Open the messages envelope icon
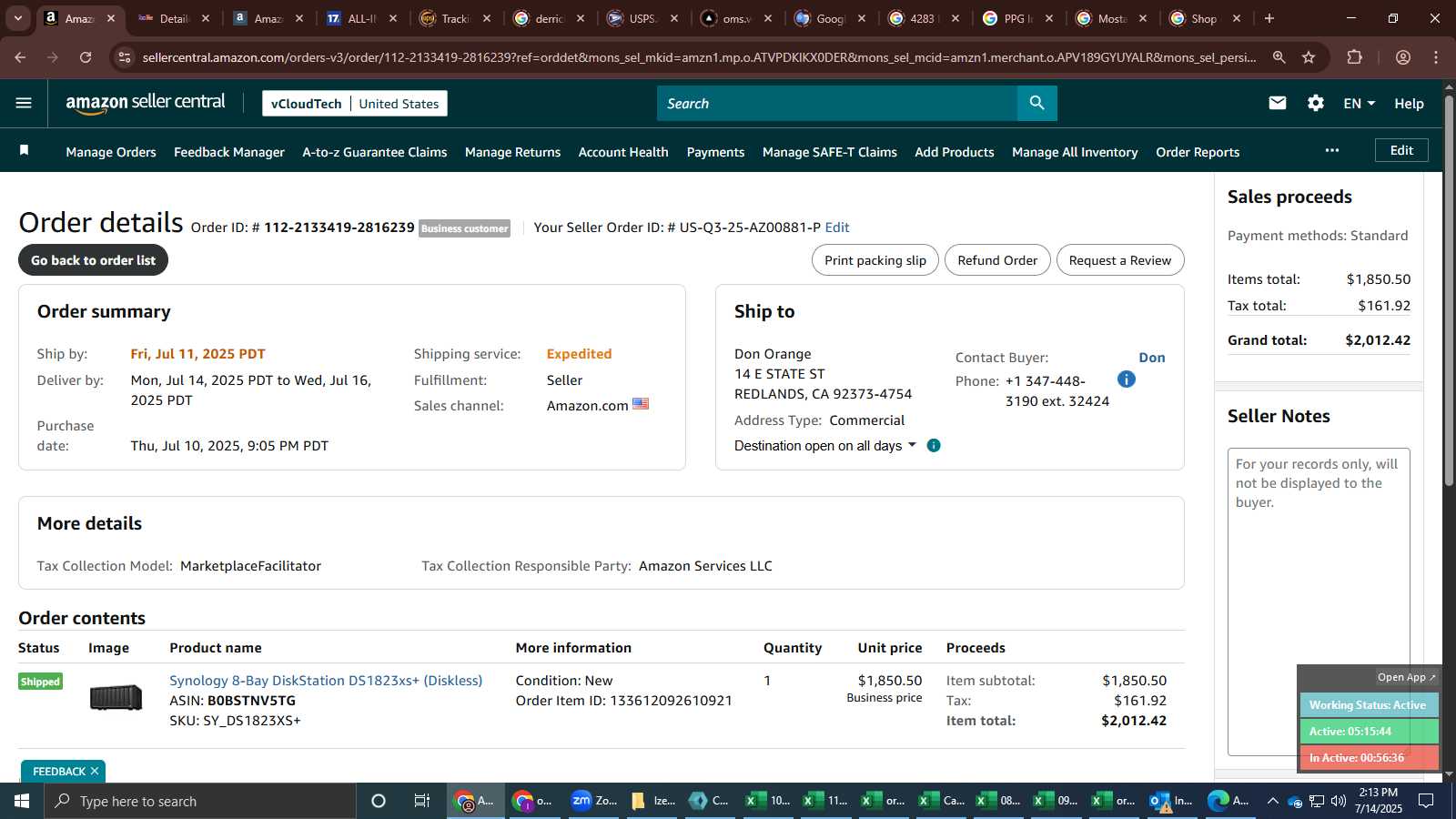1456x819 pixels. 1278,103
